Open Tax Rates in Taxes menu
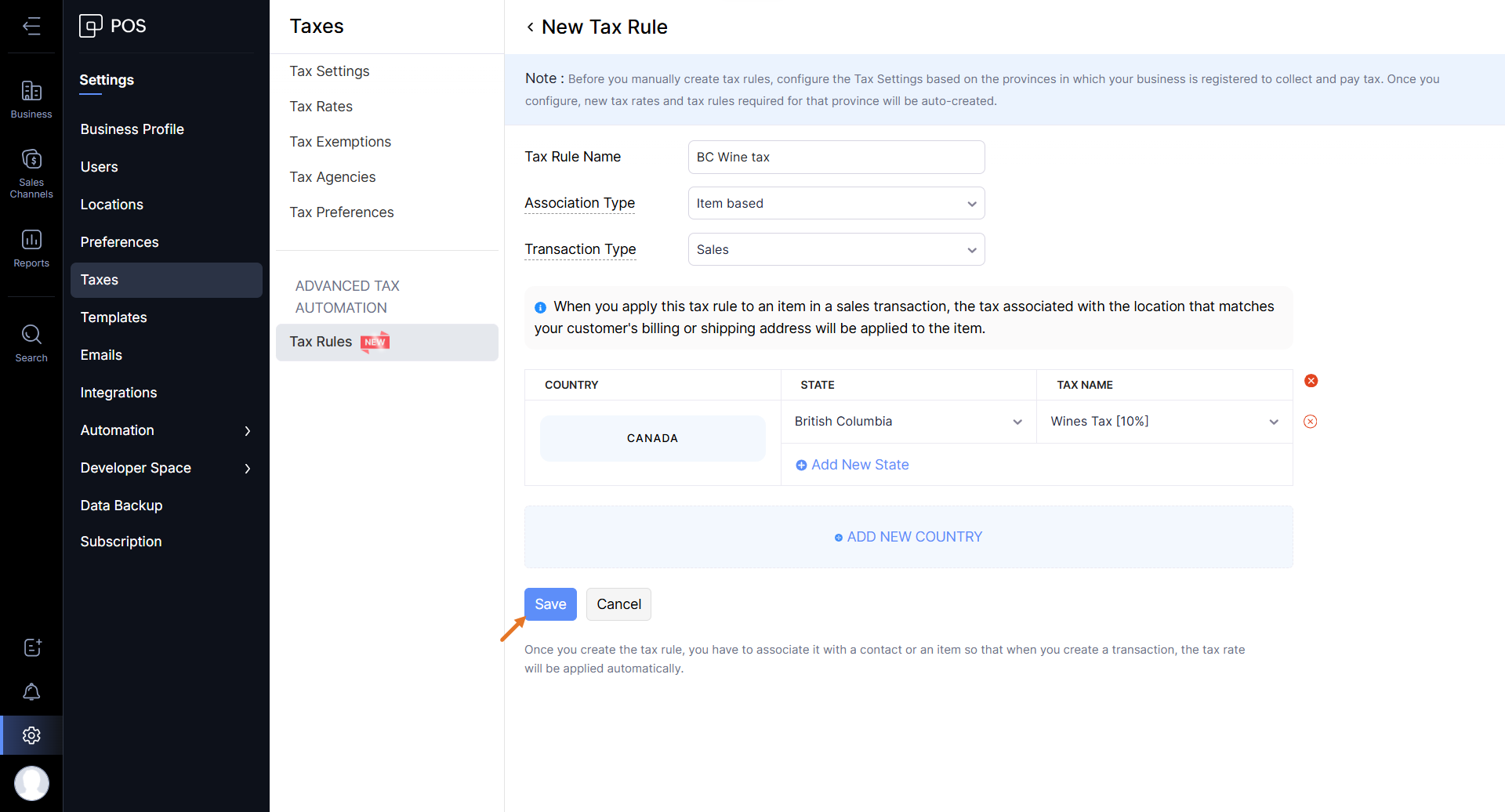1505x812 pixels. [x=321, y=107]
